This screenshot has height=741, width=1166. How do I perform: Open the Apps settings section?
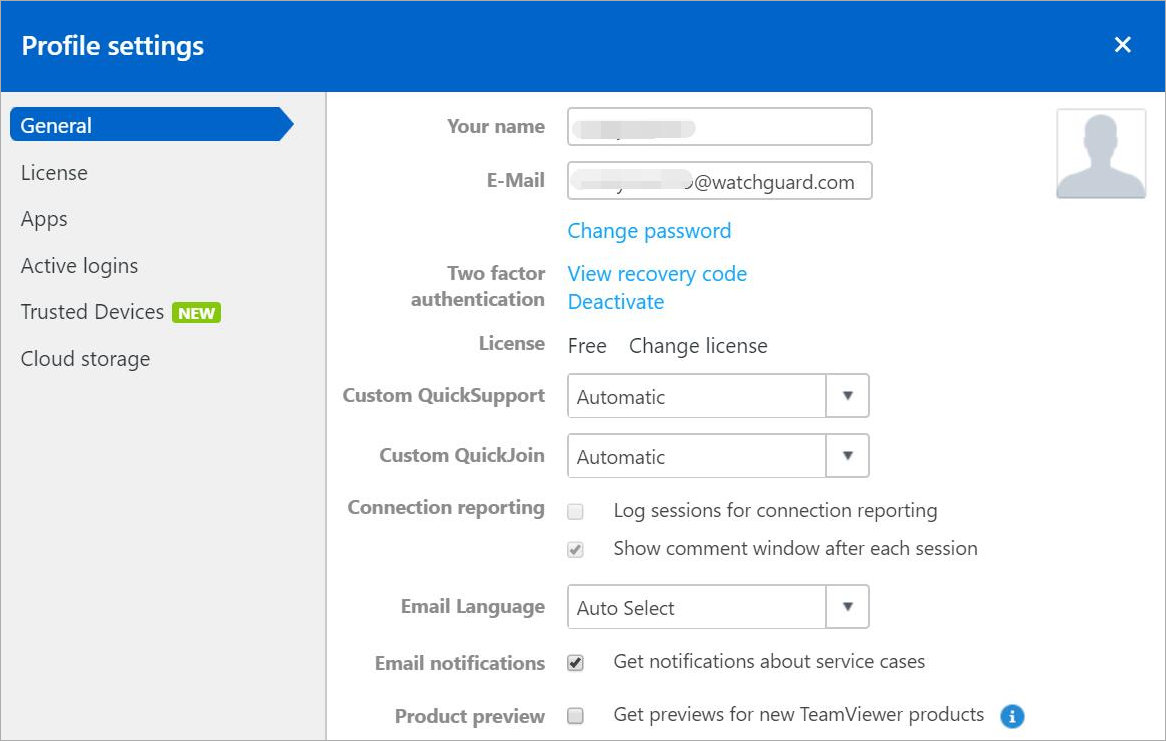(44, 219)
